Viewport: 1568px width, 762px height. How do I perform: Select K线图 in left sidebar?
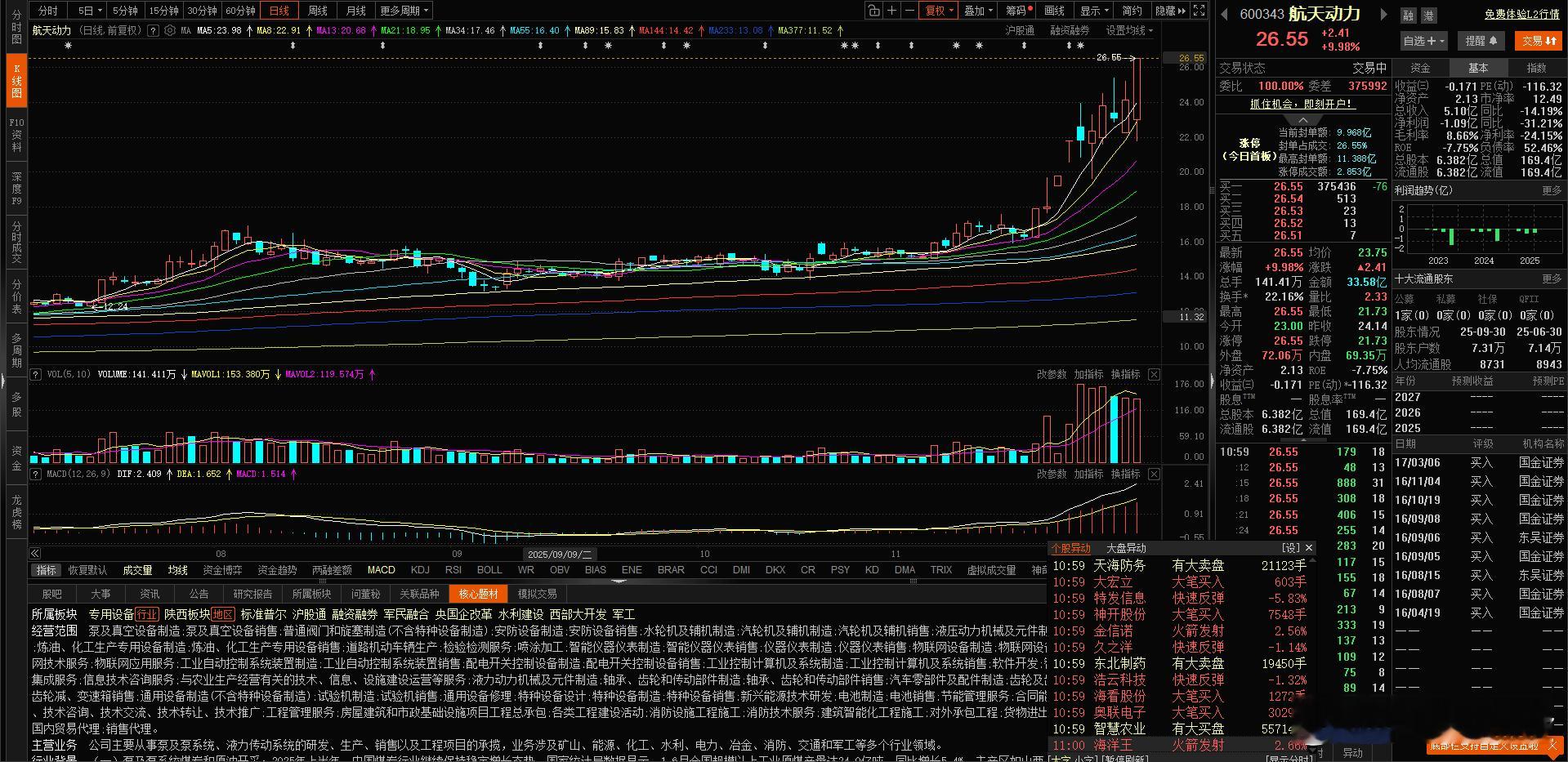(16, 81)
